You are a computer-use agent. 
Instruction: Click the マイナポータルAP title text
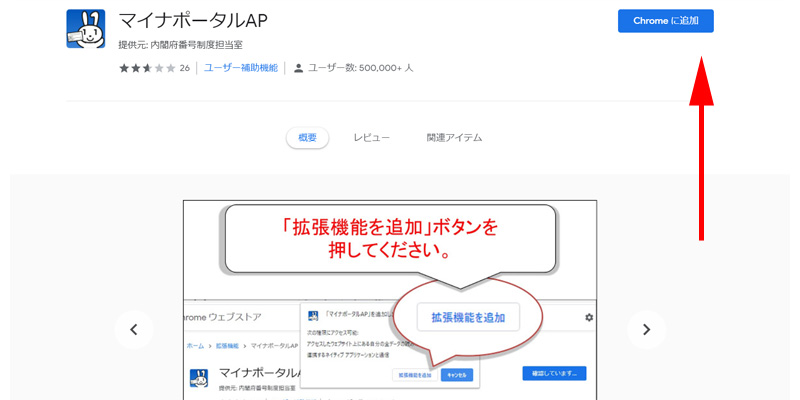click(x=193, y=21)
